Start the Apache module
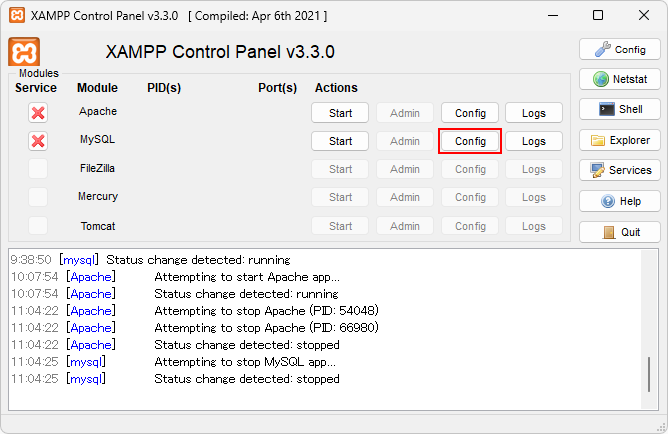The width and height of the screenshot is (668, 434). click(340, 113)
